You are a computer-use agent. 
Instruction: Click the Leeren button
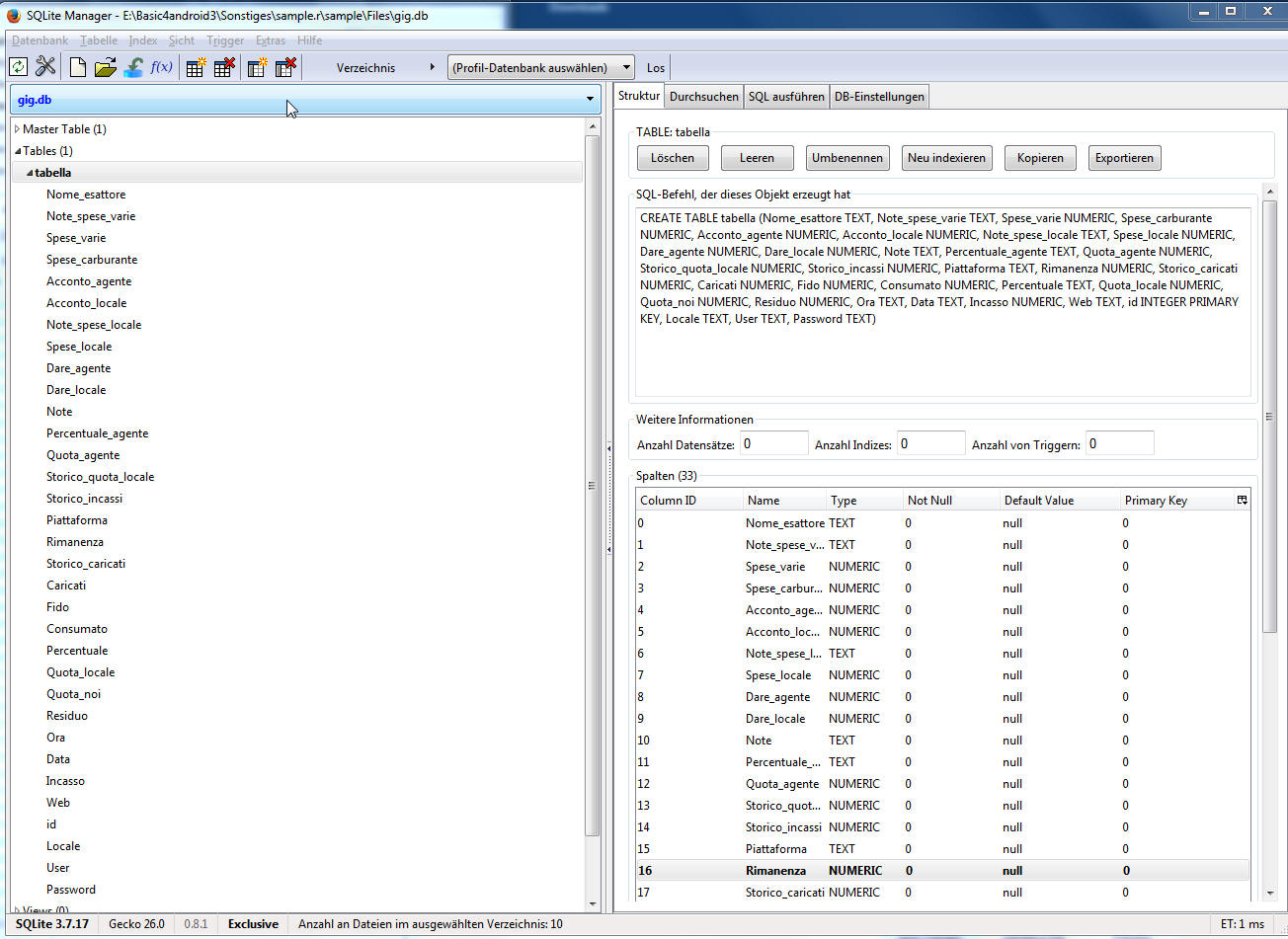click(758, 158)
